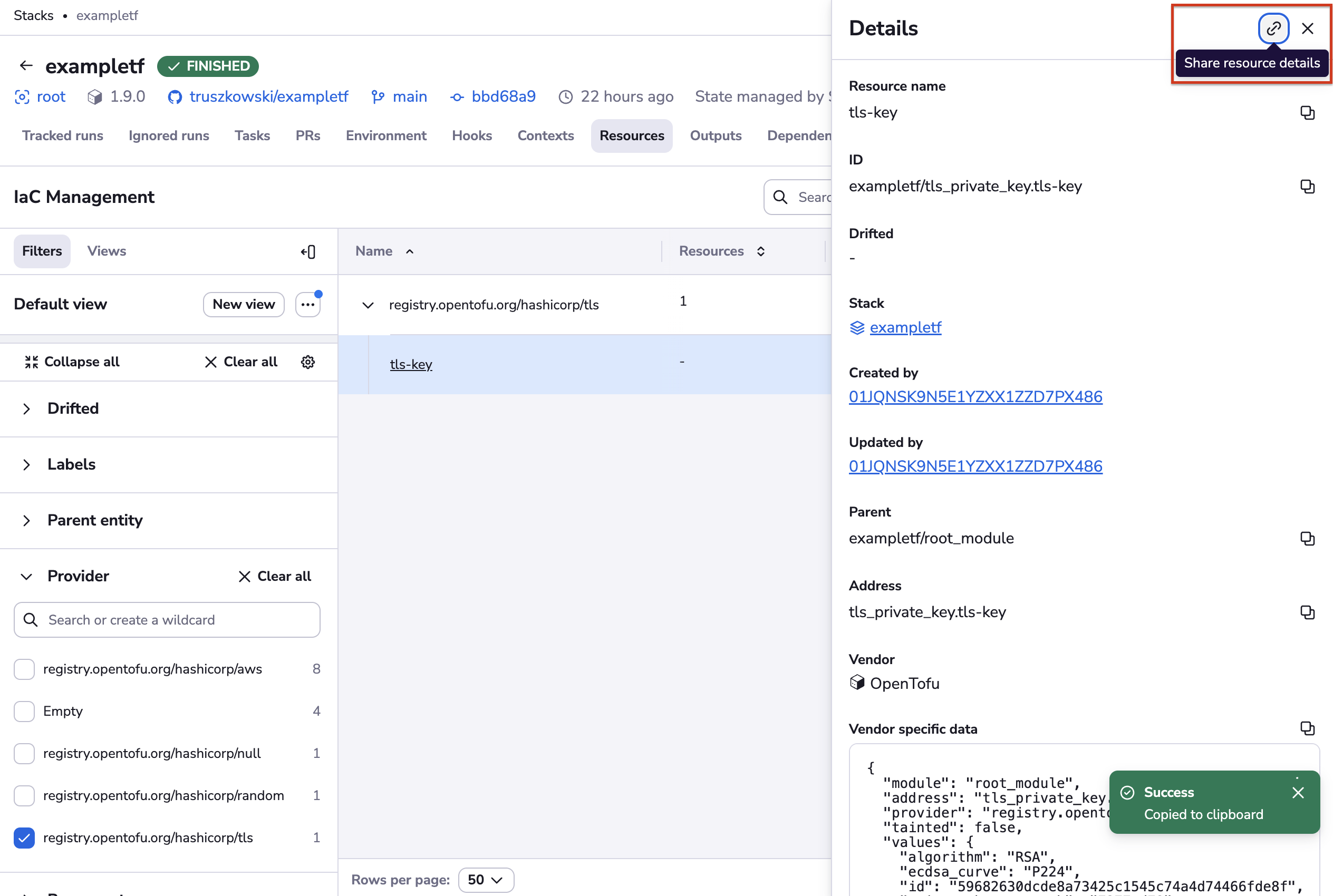Click the New view button
1333x896 pixels.
point(244,304)
